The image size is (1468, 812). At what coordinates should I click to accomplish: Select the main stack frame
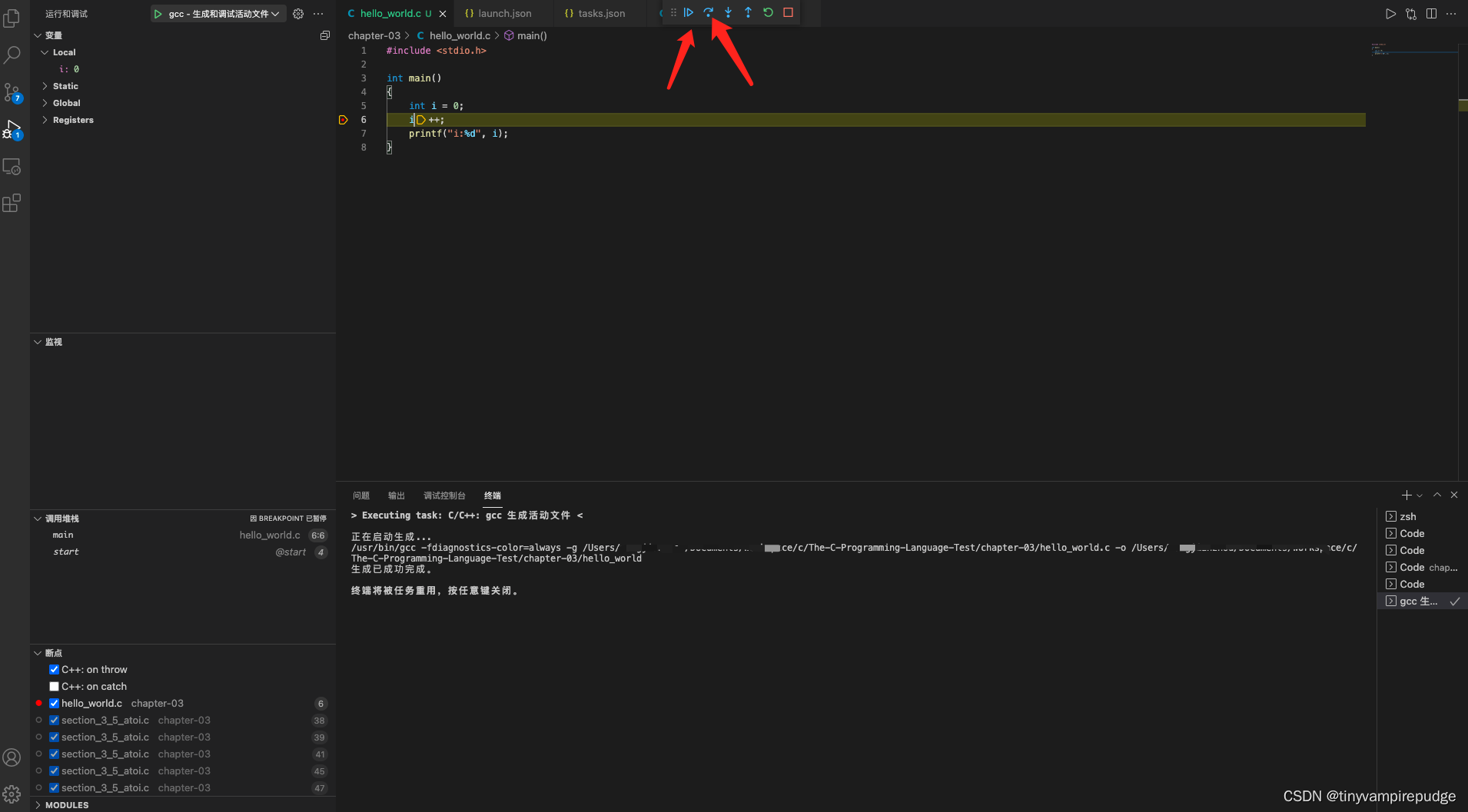[x=183, y=535]
